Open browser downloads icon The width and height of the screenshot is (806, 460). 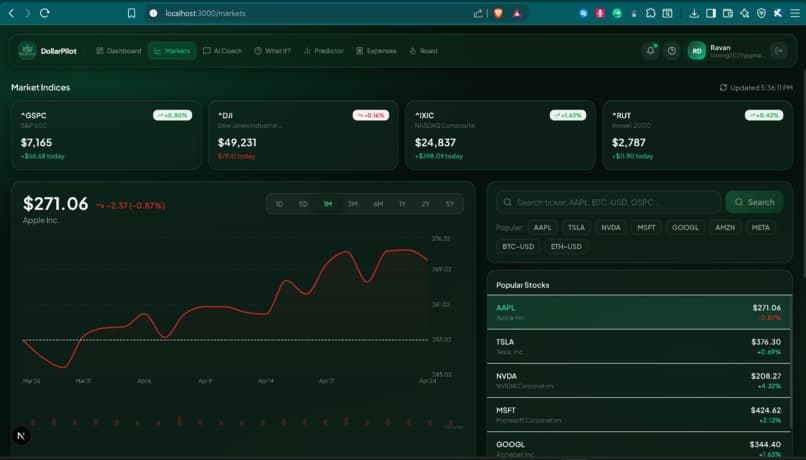coord(694,13)
